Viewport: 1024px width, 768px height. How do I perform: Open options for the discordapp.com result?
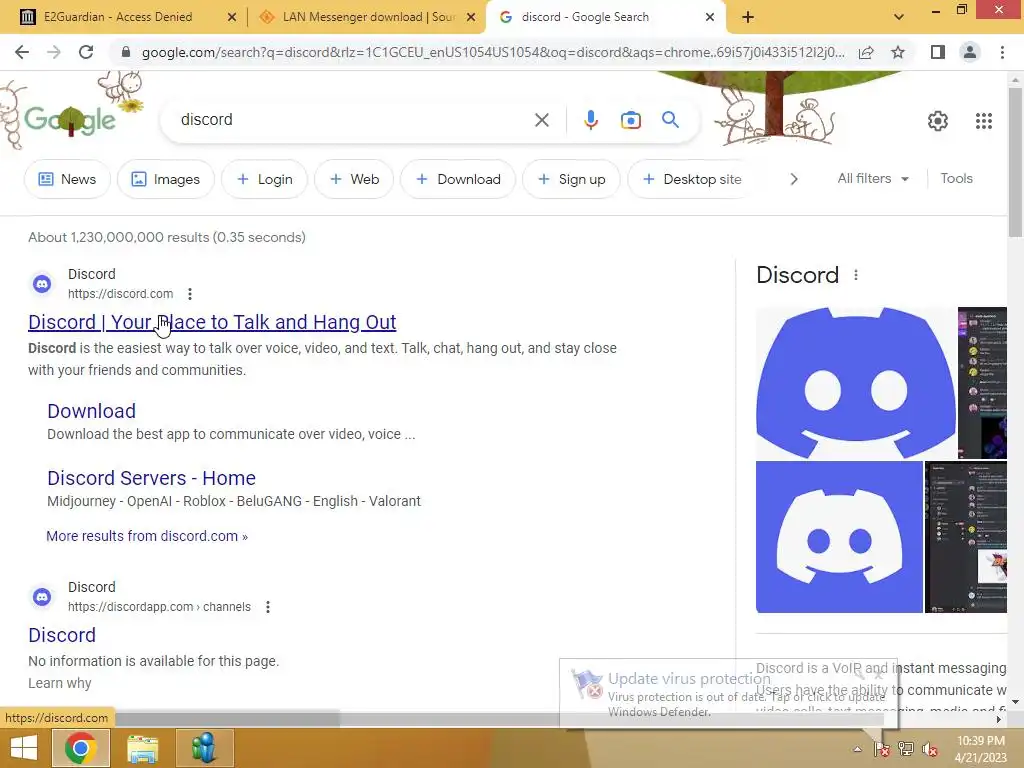coord(268,607)
